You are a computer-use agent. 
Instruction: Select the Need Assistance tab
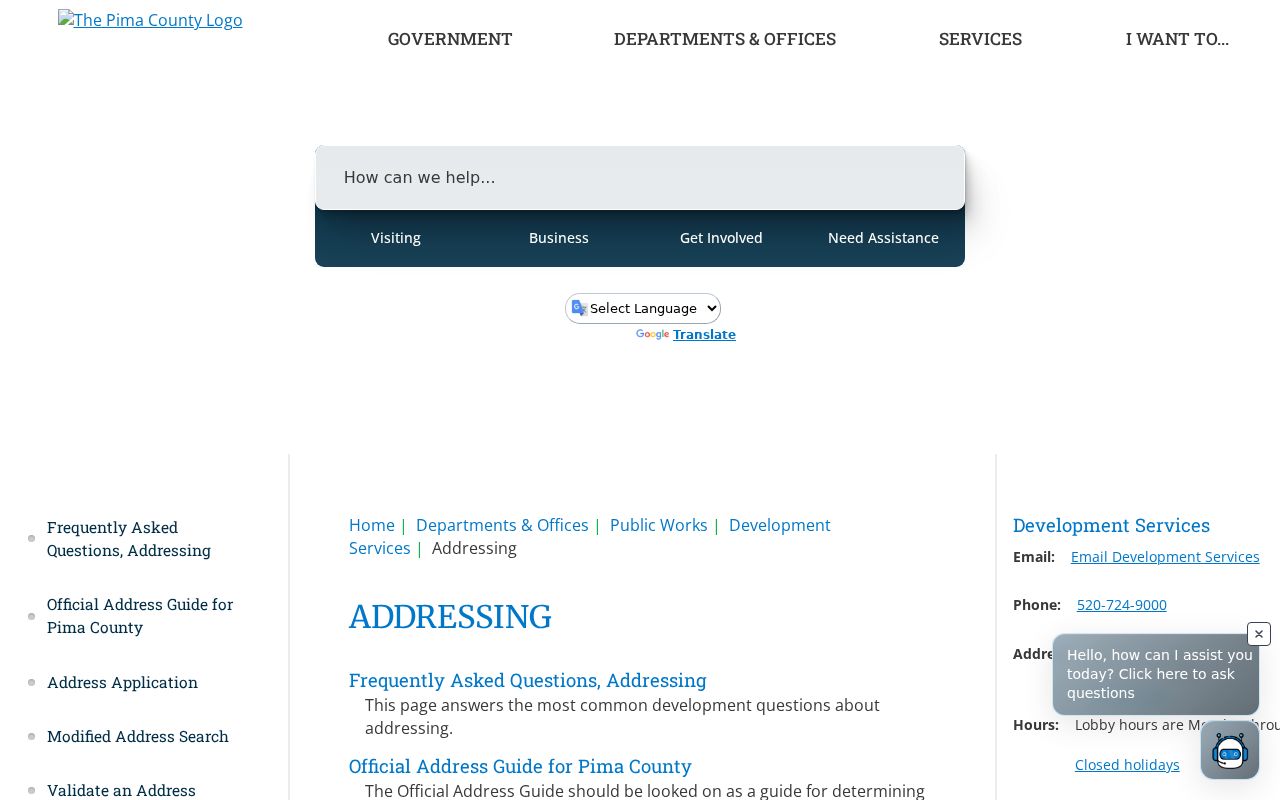[x=883, y=238]
